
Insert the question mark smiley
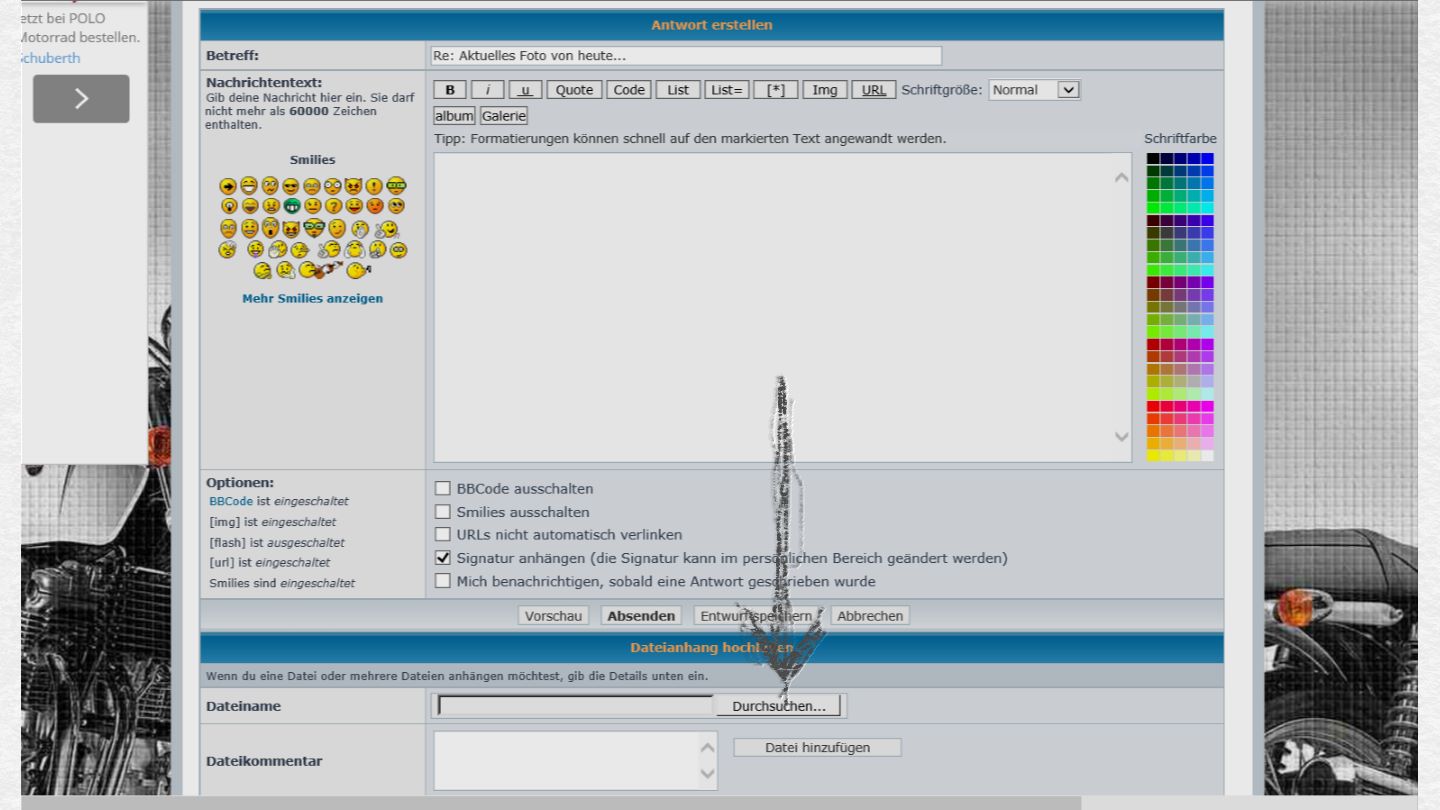(333, 206)
